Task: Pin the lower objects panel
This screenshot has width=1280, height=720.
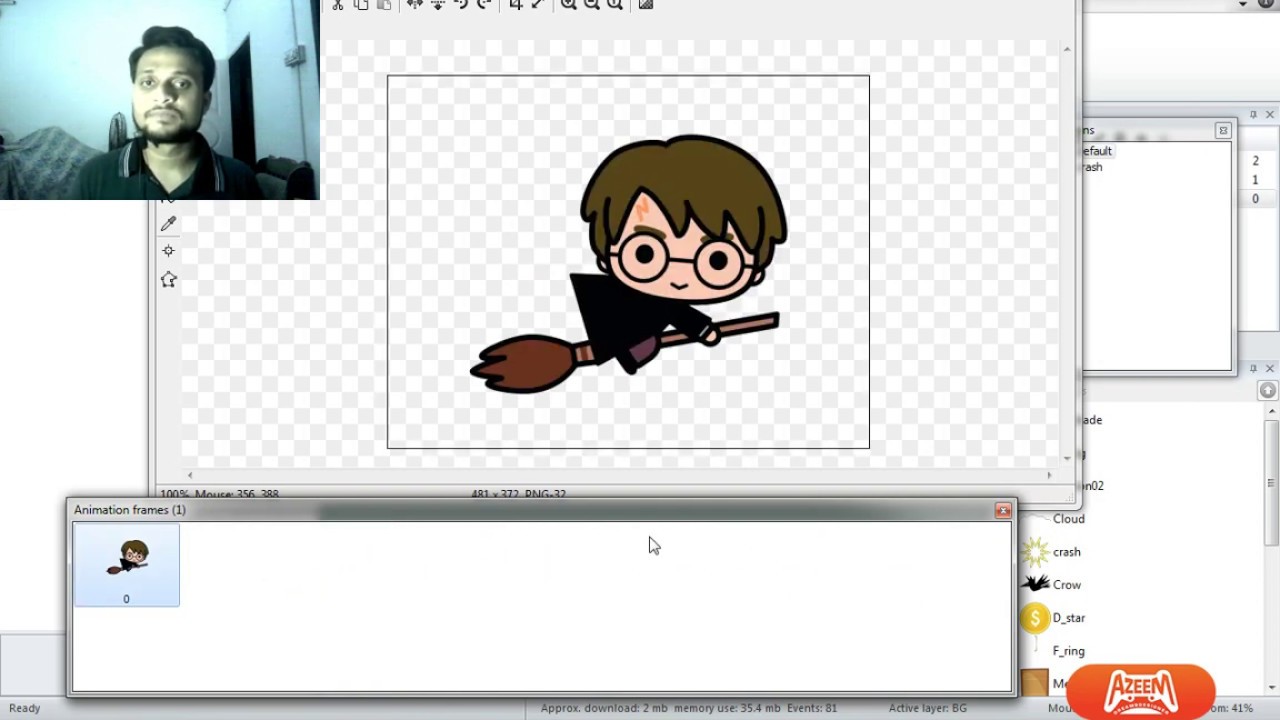Action: (x=1253, y=368)
